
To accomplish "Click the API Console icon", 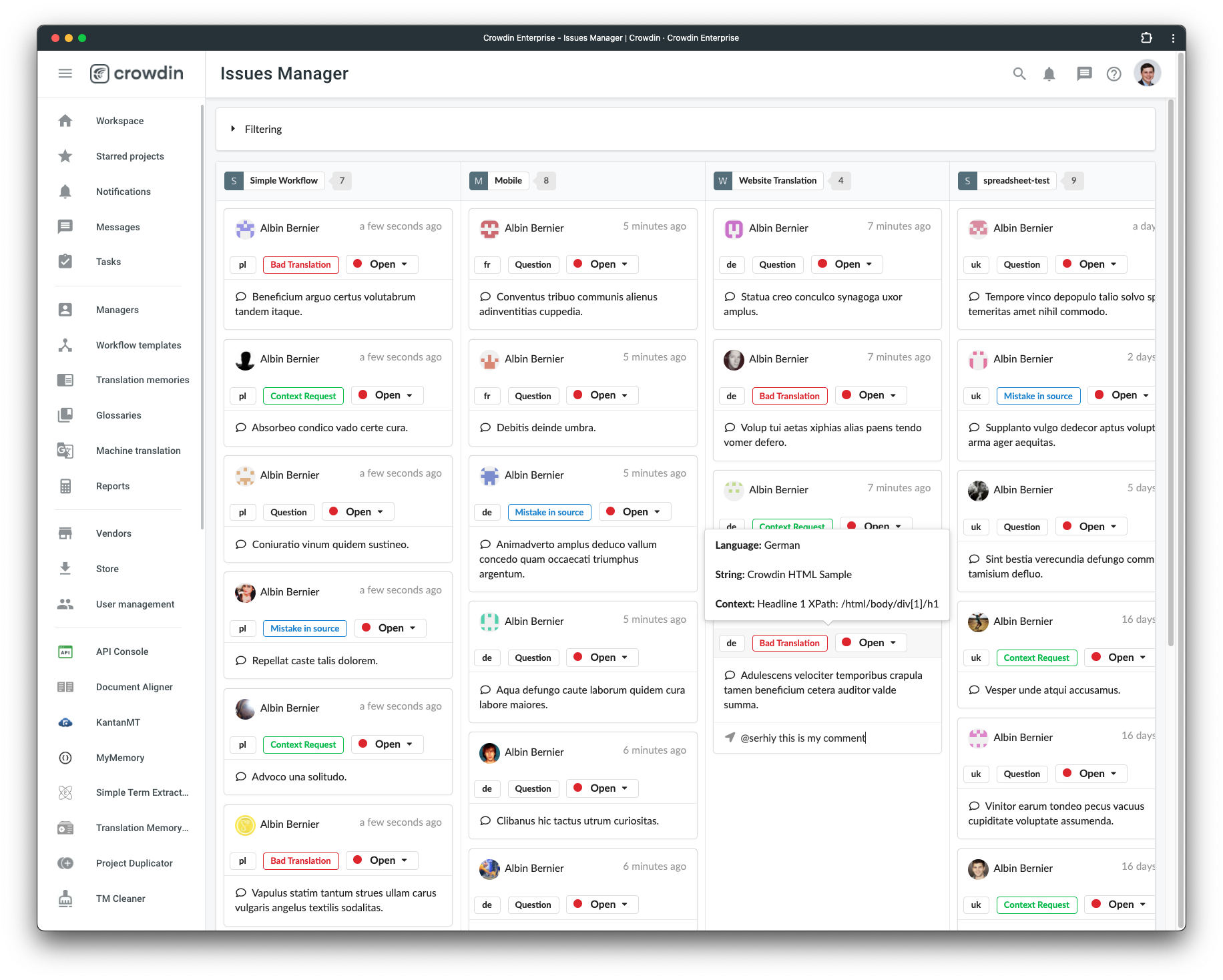I will [65, 652].
